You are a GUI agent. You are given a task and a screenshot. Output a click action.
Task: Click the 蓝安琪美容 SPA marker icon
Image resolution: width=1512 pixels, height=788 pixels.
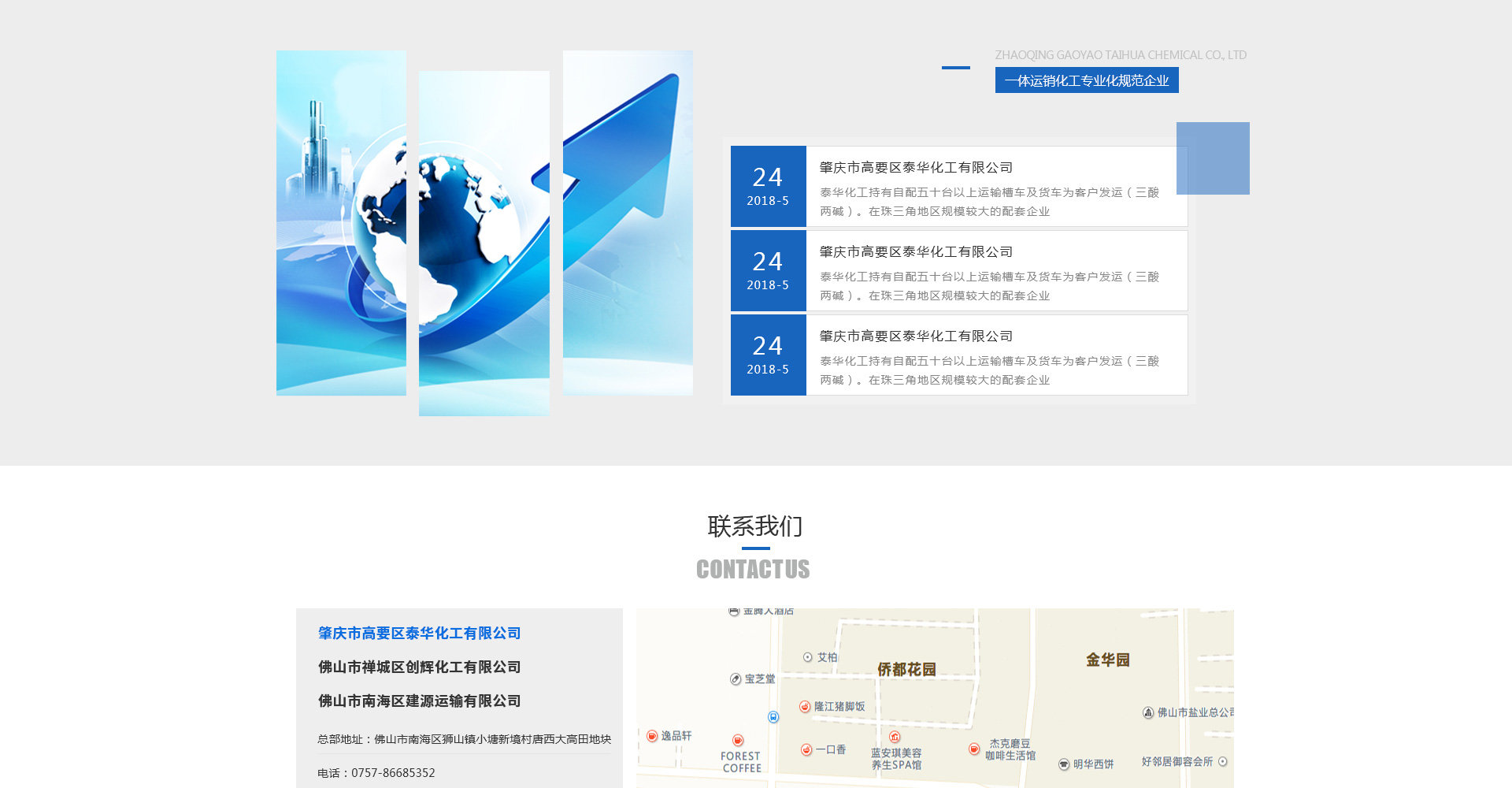tap(895, 737)
